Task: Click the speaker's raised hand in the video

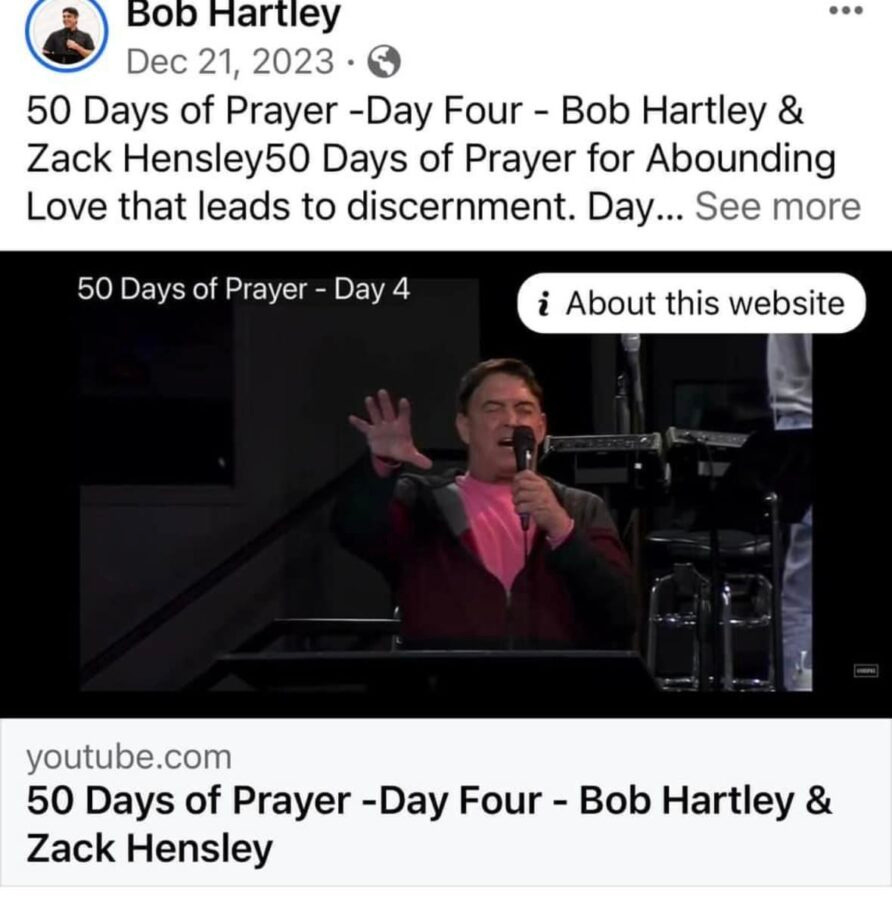Action: coord(385,429)
